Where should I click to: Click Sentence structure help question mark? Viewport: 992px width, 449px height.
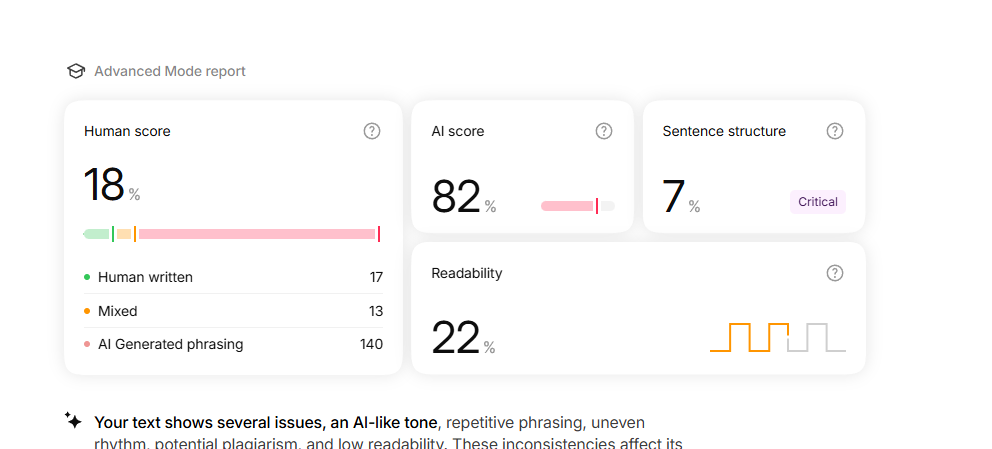pos(835,132)
